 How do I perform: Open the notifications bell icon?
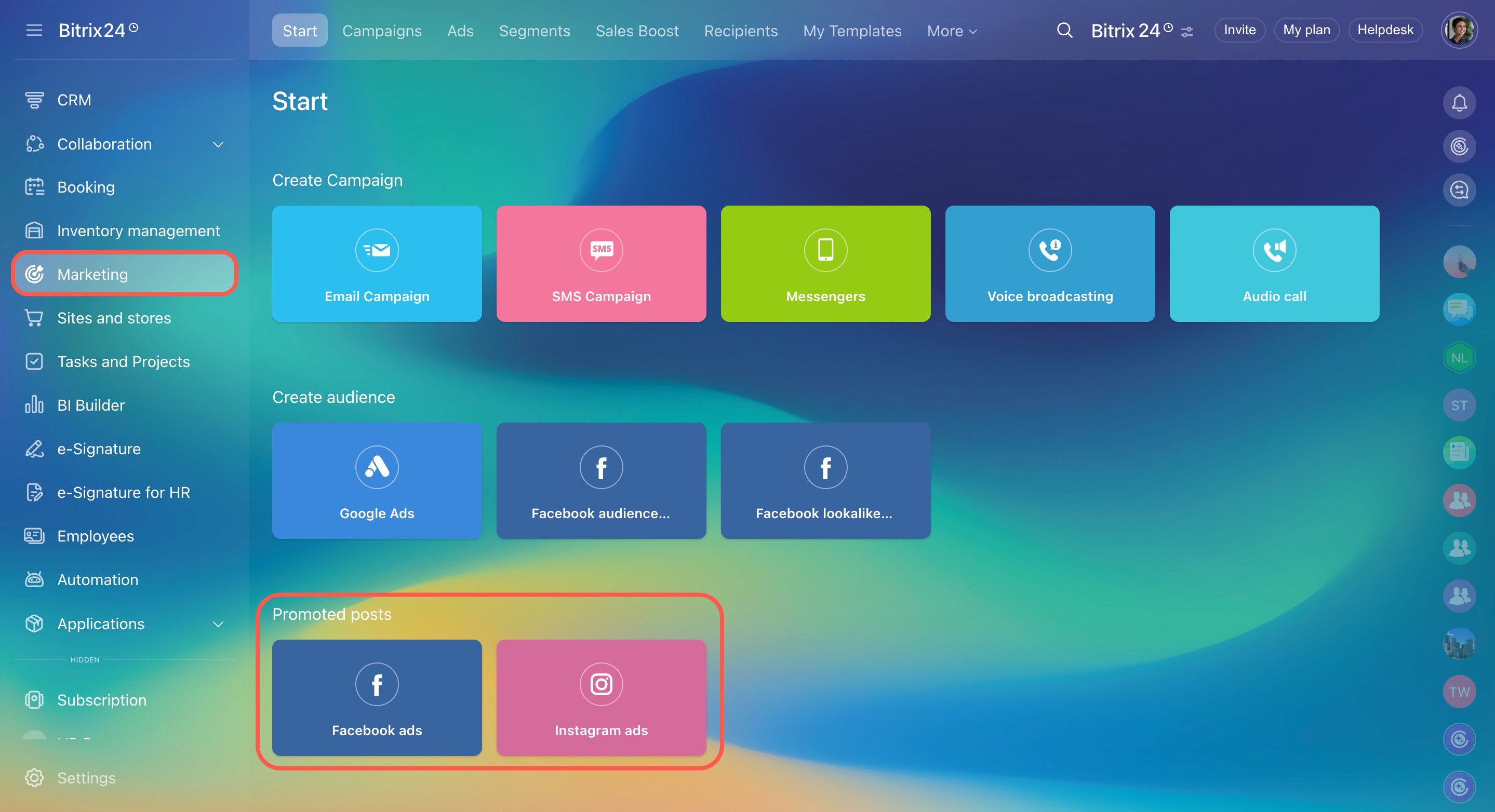tap(1459, 103)
